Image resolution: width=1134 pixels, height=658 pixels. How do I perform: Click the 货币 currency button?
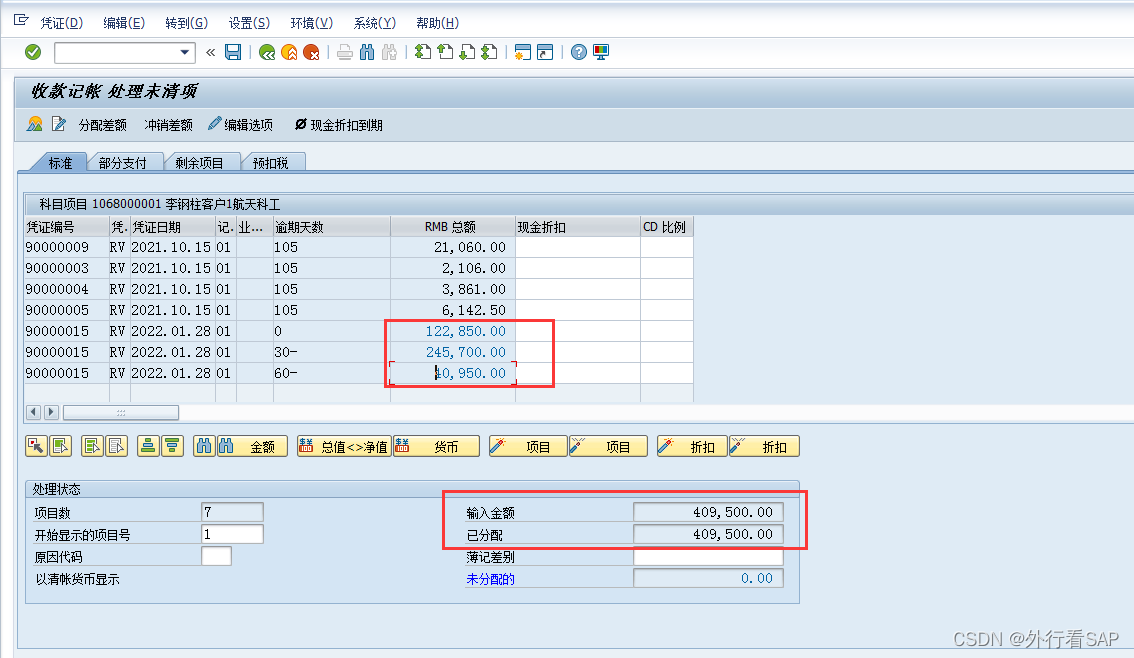tap(436, 446)
